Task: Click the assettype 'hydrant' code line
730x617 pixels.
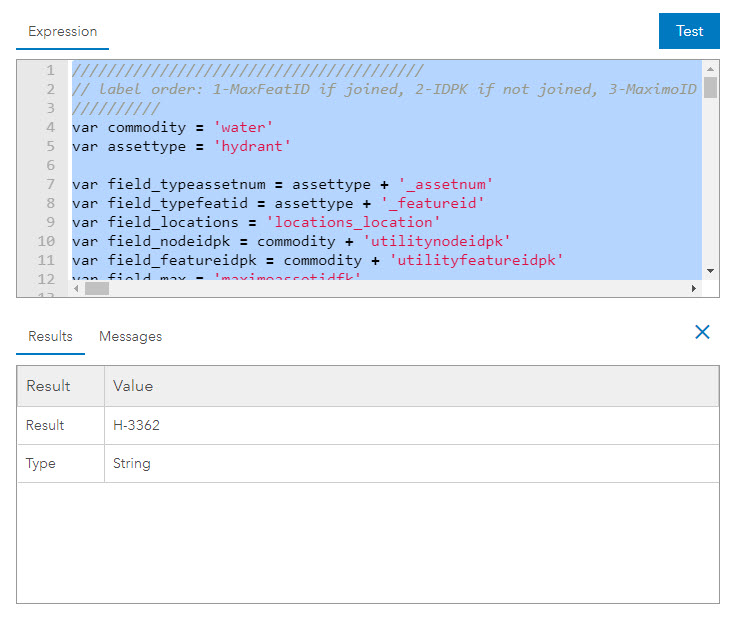Action: 181,146
